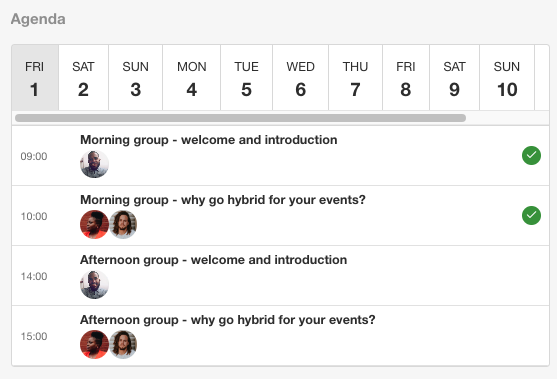Go to WED 6 agenda day

tap(301, 78)
